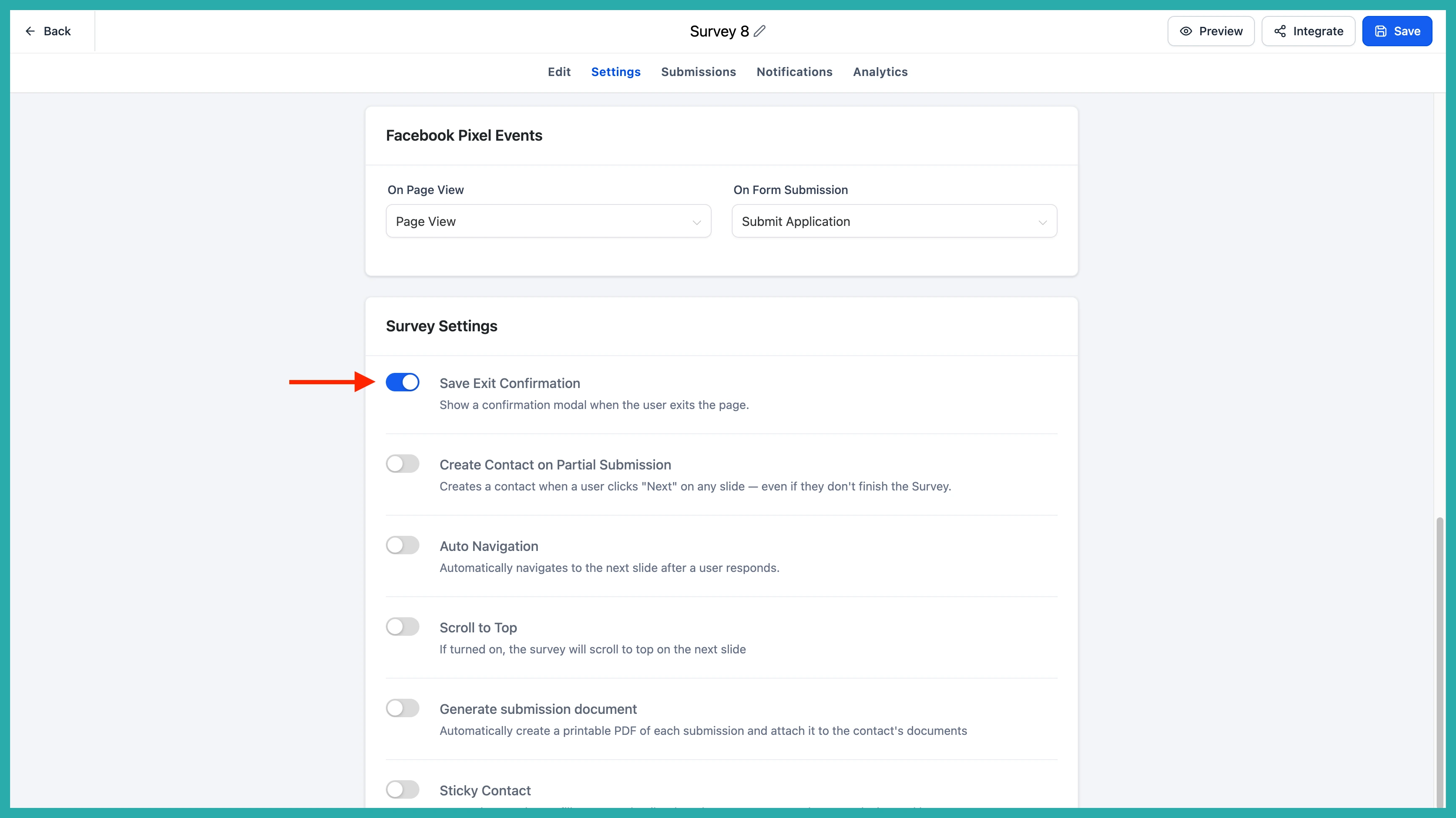Open the Analytics tab
The height and width of the screenshot is (818, 1456).
point(880,72)
